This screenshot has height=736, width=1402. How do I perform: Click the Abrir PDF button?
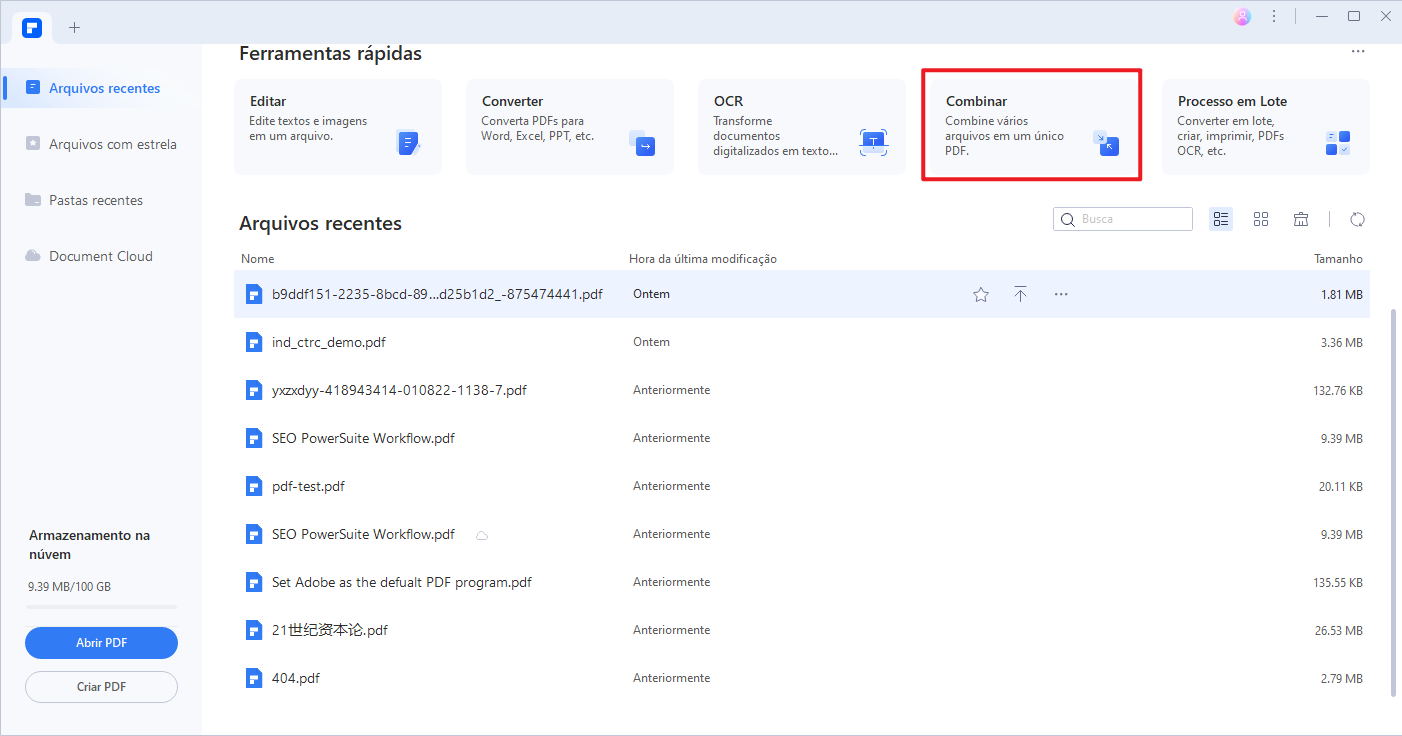point(101,643)
